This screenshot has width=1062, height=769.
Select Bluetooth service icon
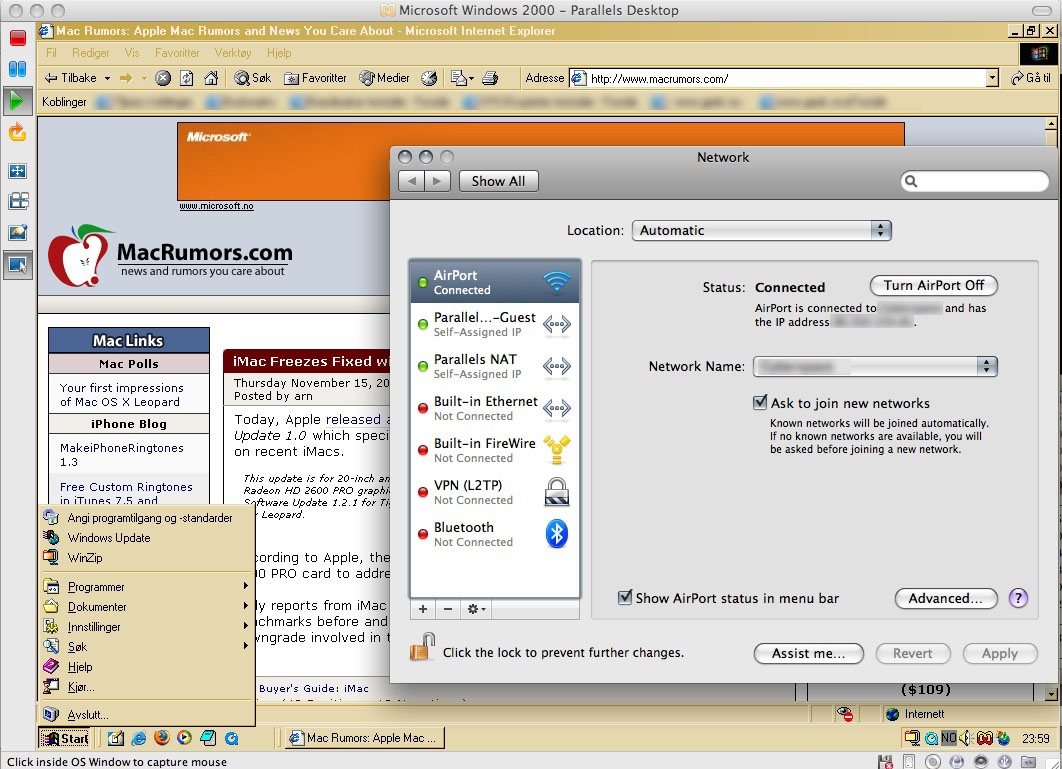(557, 534)
